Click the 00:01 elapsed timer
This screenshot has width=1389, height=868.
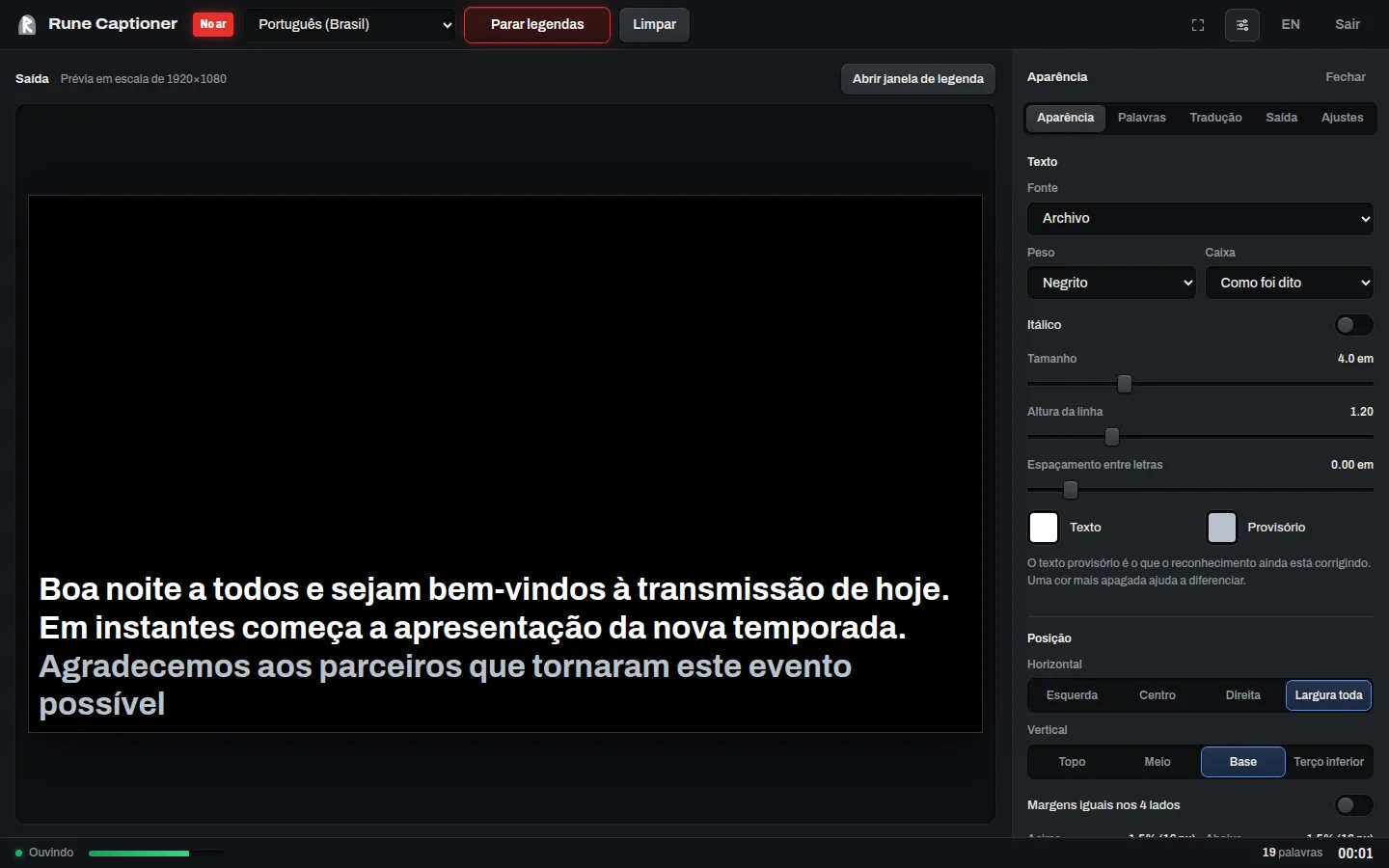(1355, 854)
